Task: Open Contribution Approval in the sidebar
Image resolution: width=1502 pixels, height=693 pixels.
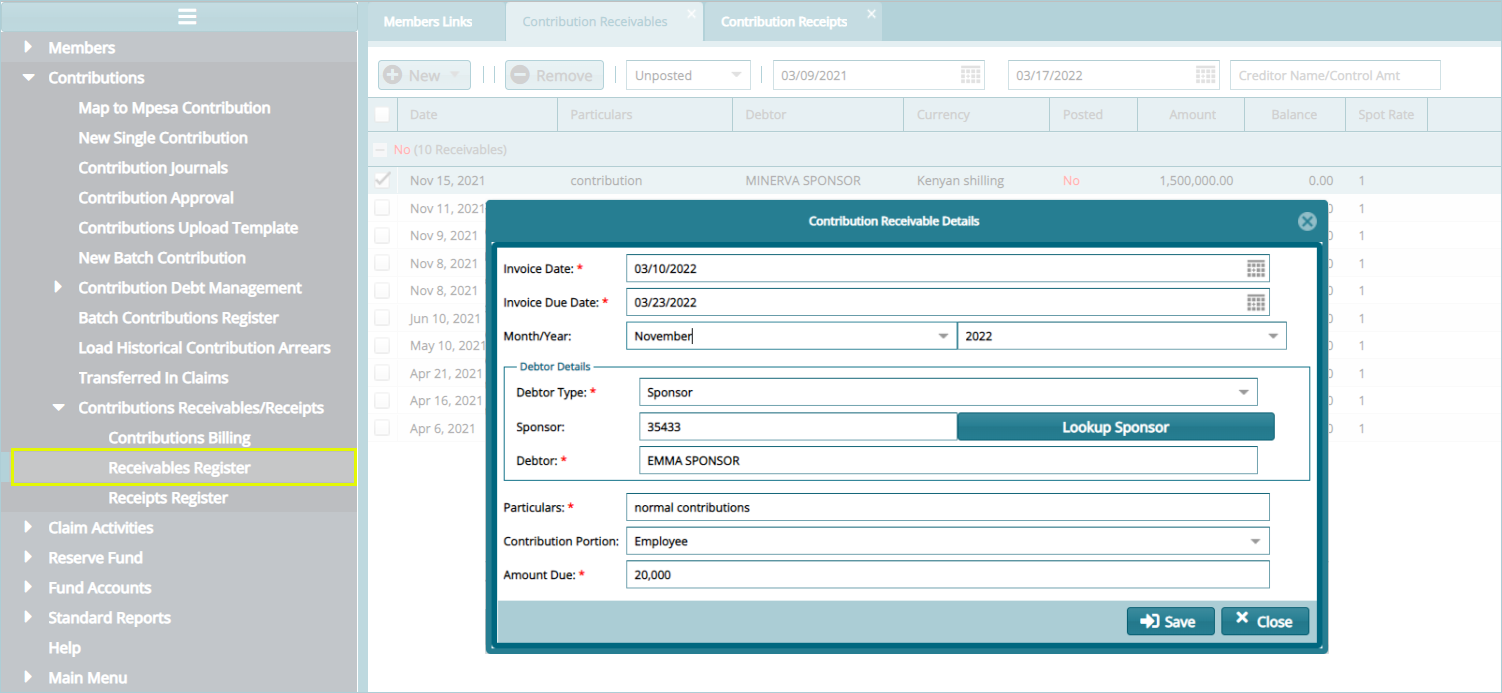Action: click(156, 198)
